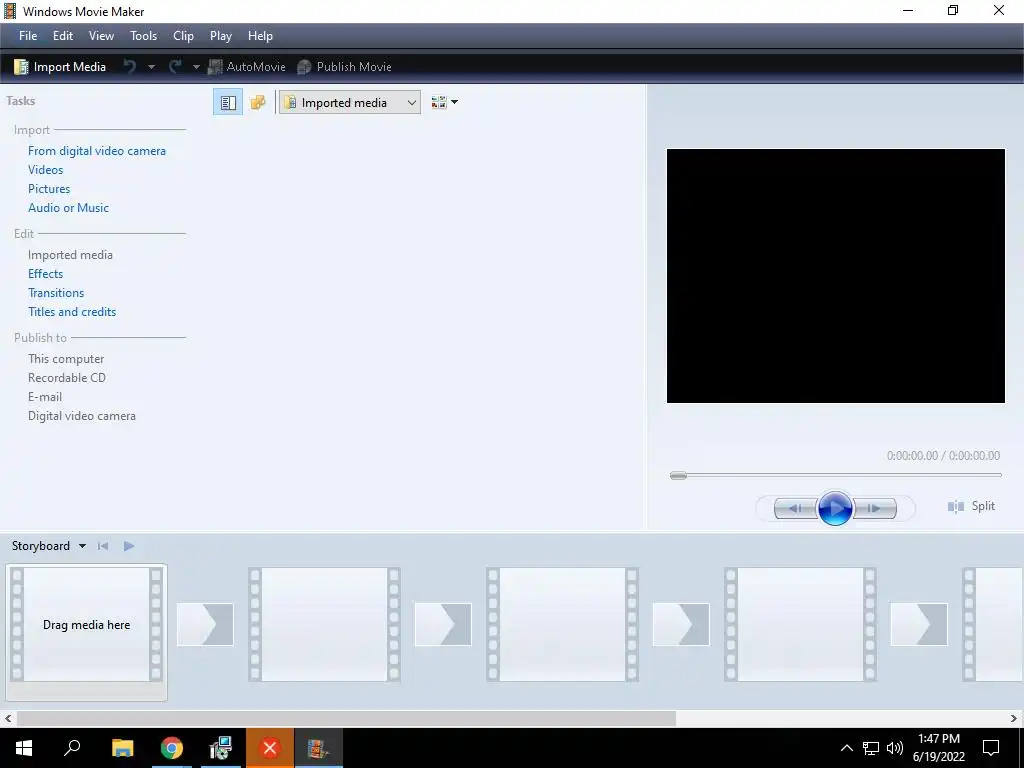Open the File menu
The height and width of the screenshot is (768, 1024).
coord(28,36)
